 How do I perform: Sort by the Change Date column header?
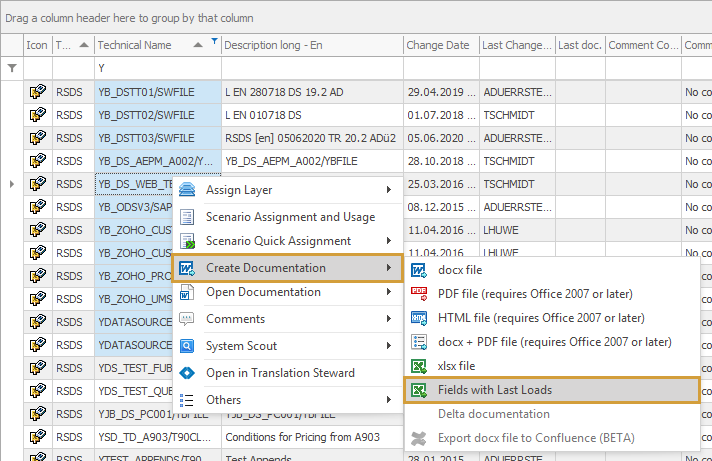440,45
